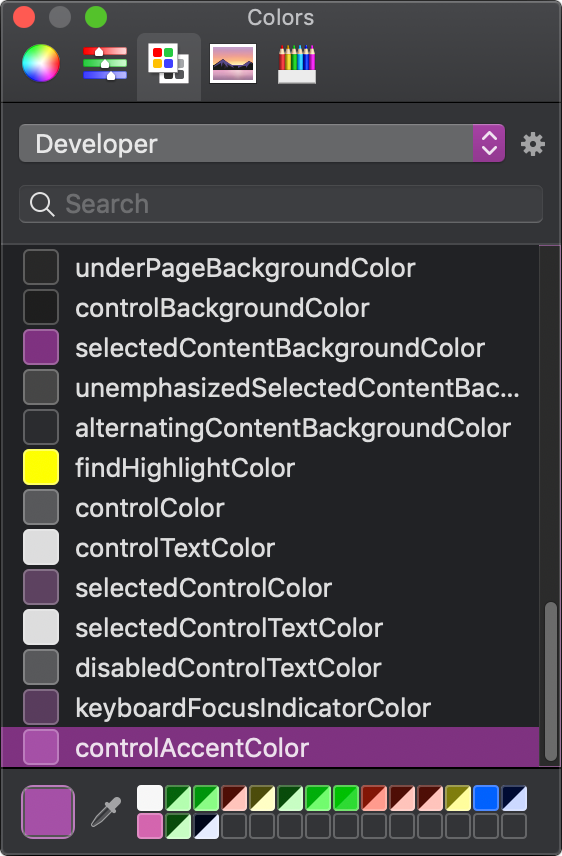Viewport: 562px width, 856px height.
Task: Open the image palettes picker
Action: click(233, 64)
